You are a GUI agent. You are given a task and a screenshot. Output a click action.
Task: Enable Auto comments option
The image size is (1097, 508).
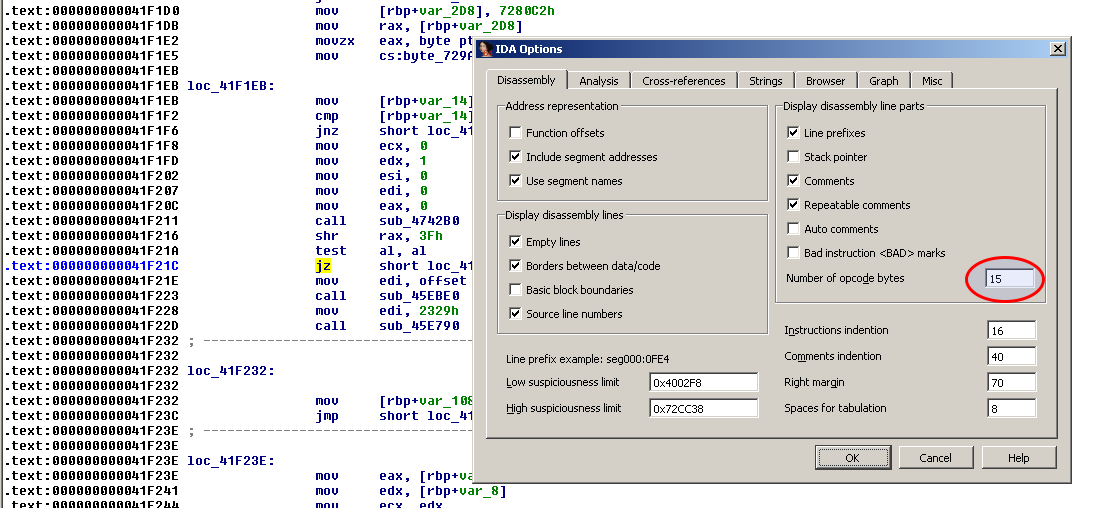794,229
